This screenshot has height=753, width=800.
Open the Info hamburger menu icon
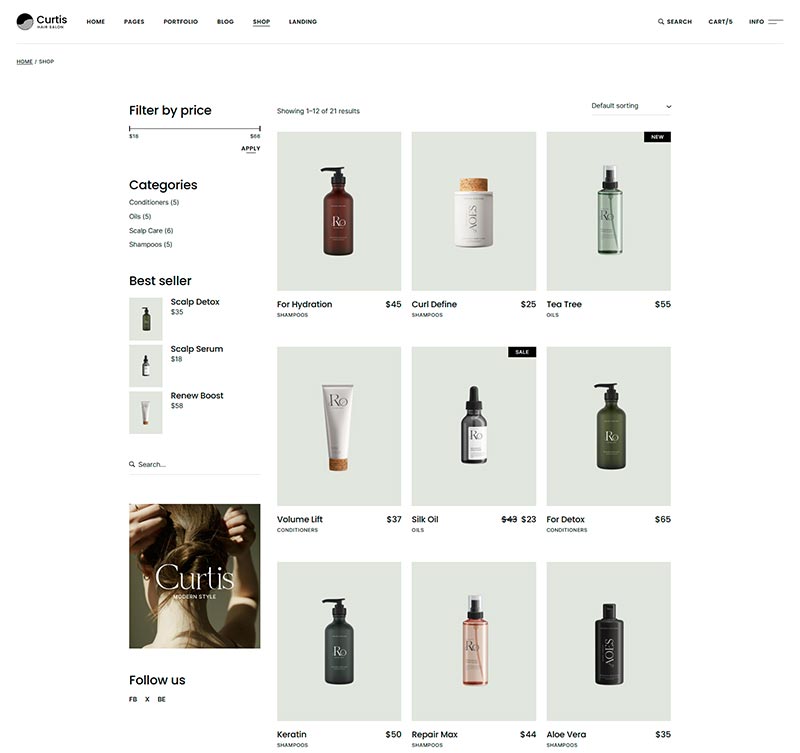pos(775,22)
